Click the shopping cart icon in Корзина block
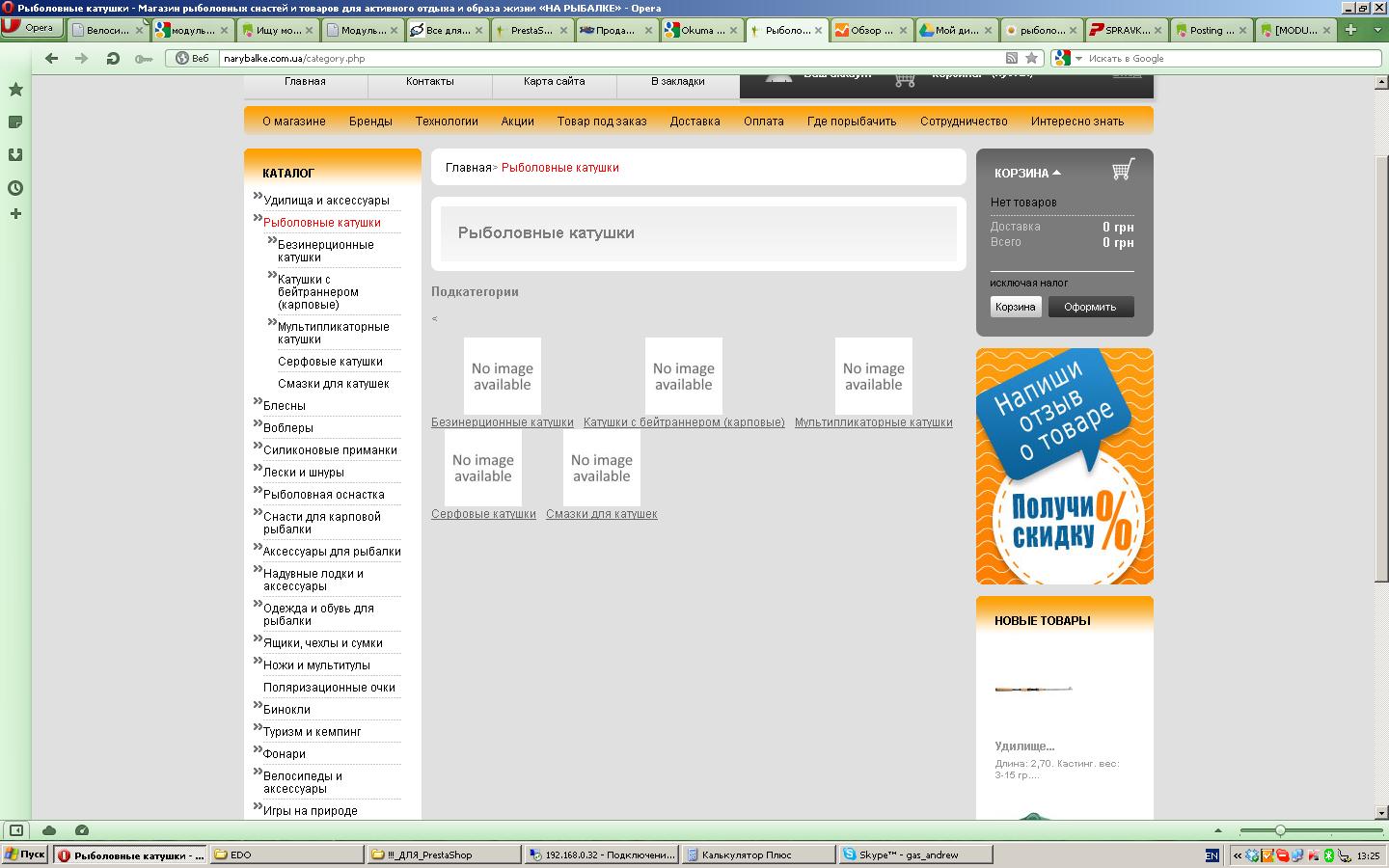Screen dimensions: 1389x868 [x=1123, y=170]
